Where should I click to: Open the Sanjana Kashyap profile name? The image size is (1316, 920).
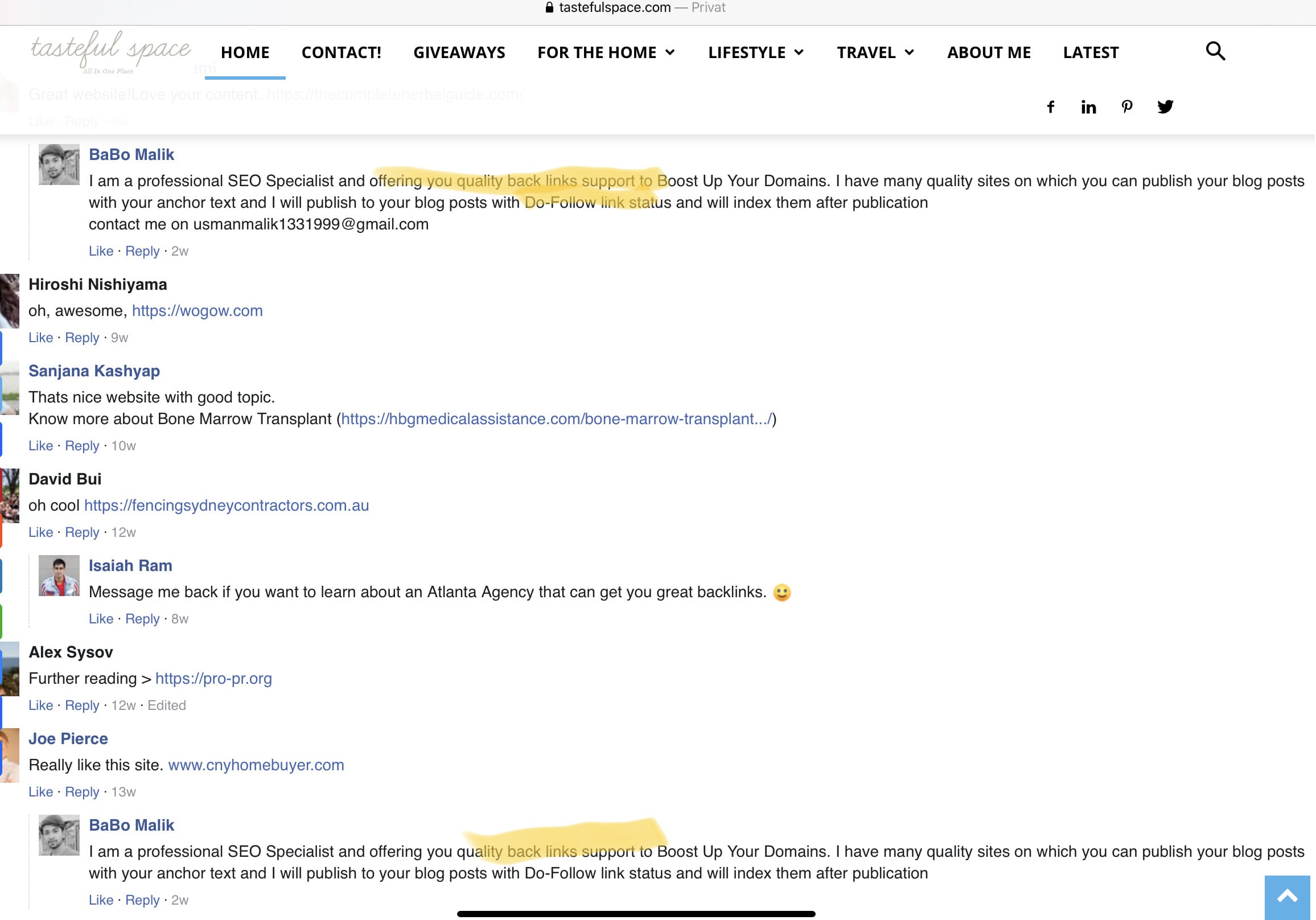(x=94, y=371)
